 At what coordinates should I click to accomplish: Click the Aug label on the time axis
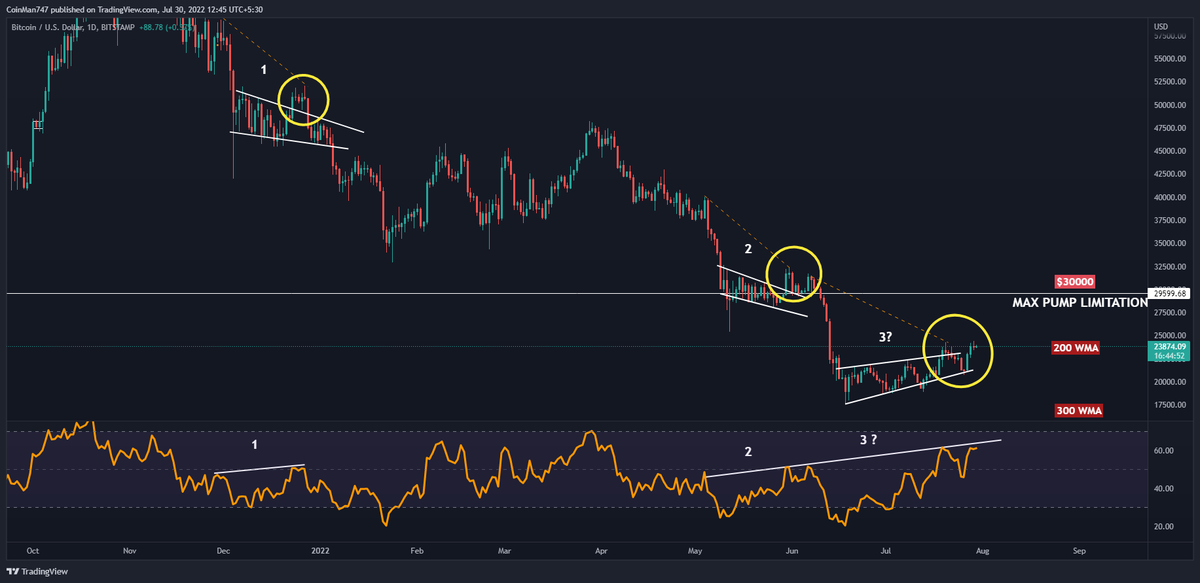[983, 550]
